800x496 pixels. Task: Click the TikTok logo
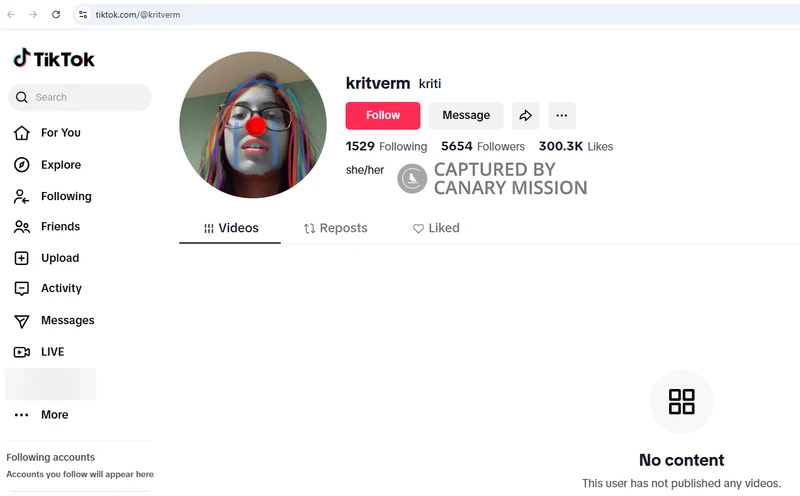coord(54,59)
